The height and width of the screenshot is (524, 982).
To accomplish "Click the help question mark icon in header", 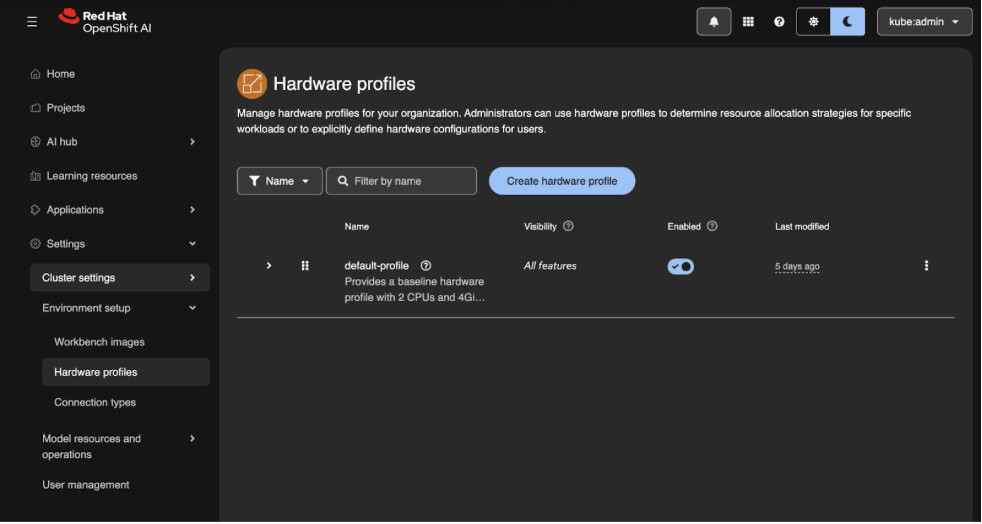I will [x=779, y=22].
